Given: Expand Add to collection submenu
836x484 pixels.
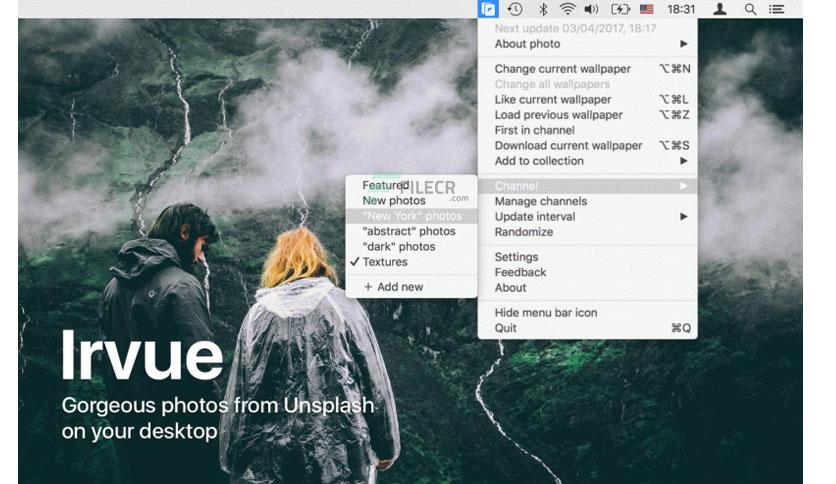Looking at the screenshot, I should (x=588, y=161).
